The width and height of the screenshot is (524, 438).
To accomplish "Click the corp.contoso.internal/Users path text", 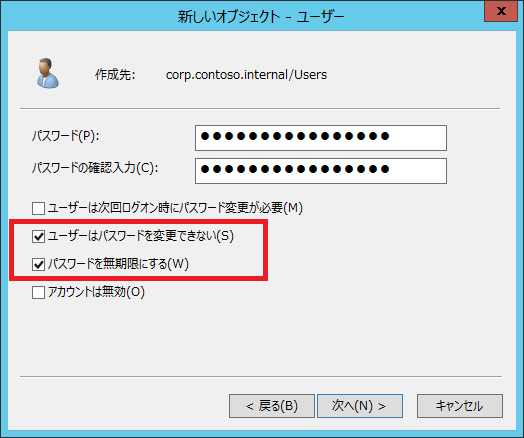I will [x=246, y=75].
